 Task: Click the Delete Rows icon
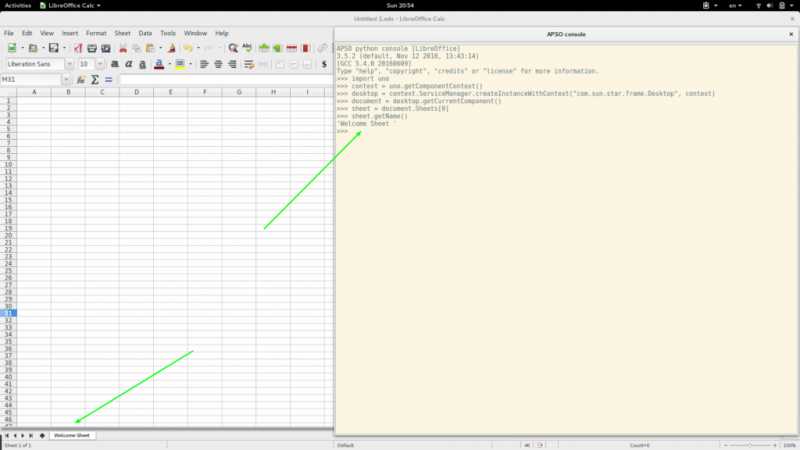click(291, 48)
